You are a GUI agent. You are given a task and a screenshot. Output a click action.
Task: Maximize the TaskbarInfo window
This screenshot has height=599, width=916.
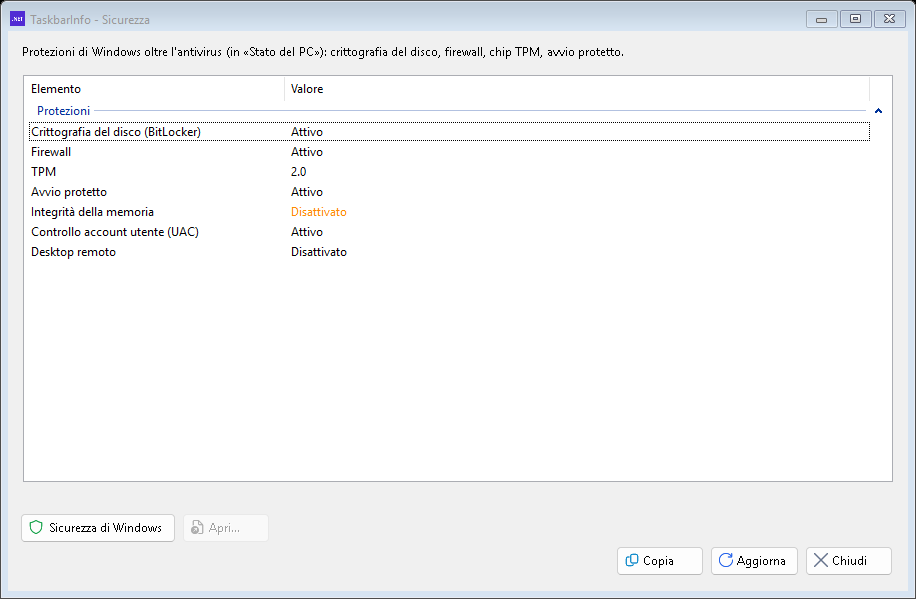pos(855,19)
